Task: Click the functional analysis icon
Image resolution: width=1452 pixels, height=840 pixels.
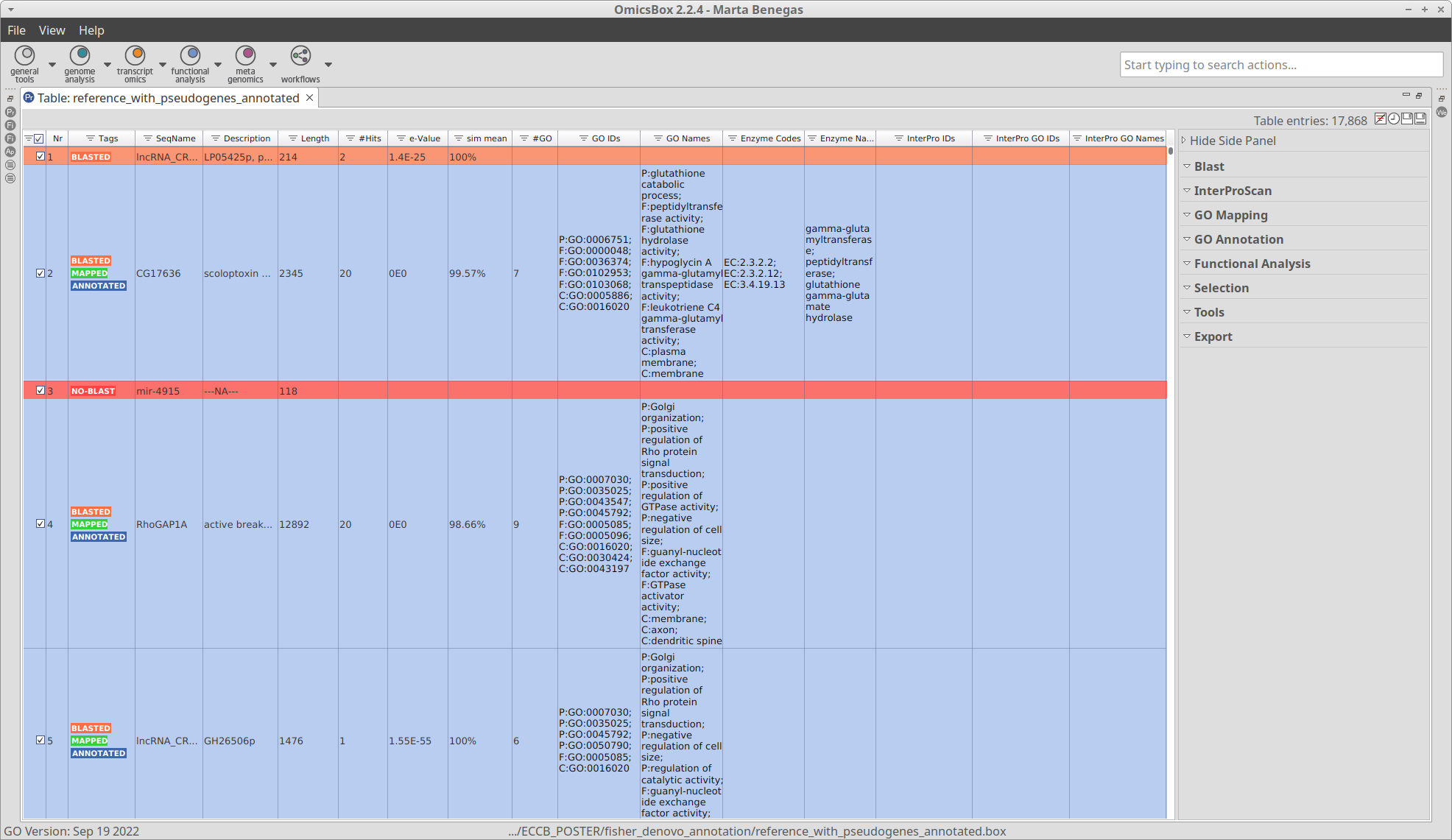Action: [x=190, y=57]
